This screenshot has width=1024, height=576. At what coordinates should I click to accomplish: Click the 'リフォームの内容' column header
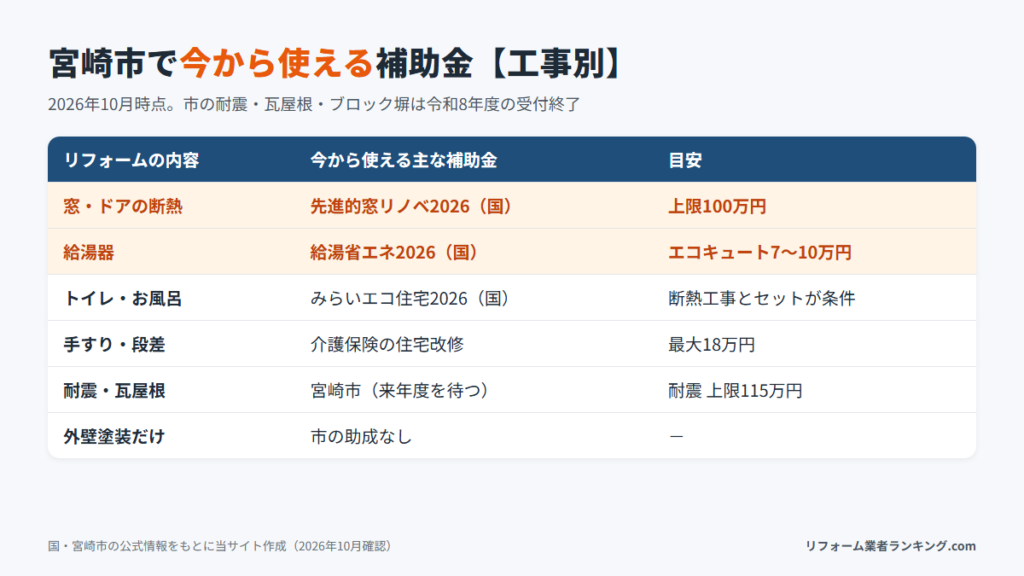pos(131,160)
